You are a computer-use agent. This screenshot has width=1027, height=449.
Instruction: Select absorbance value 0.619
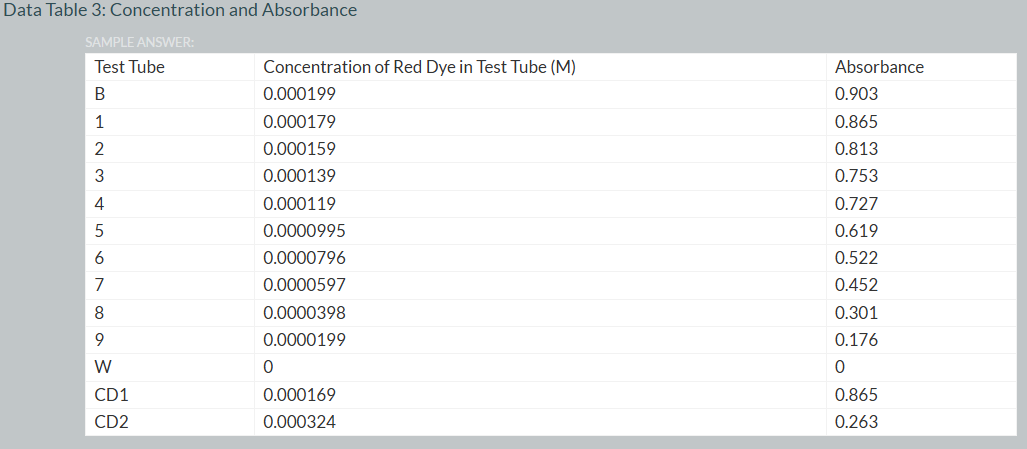[856, 231]
